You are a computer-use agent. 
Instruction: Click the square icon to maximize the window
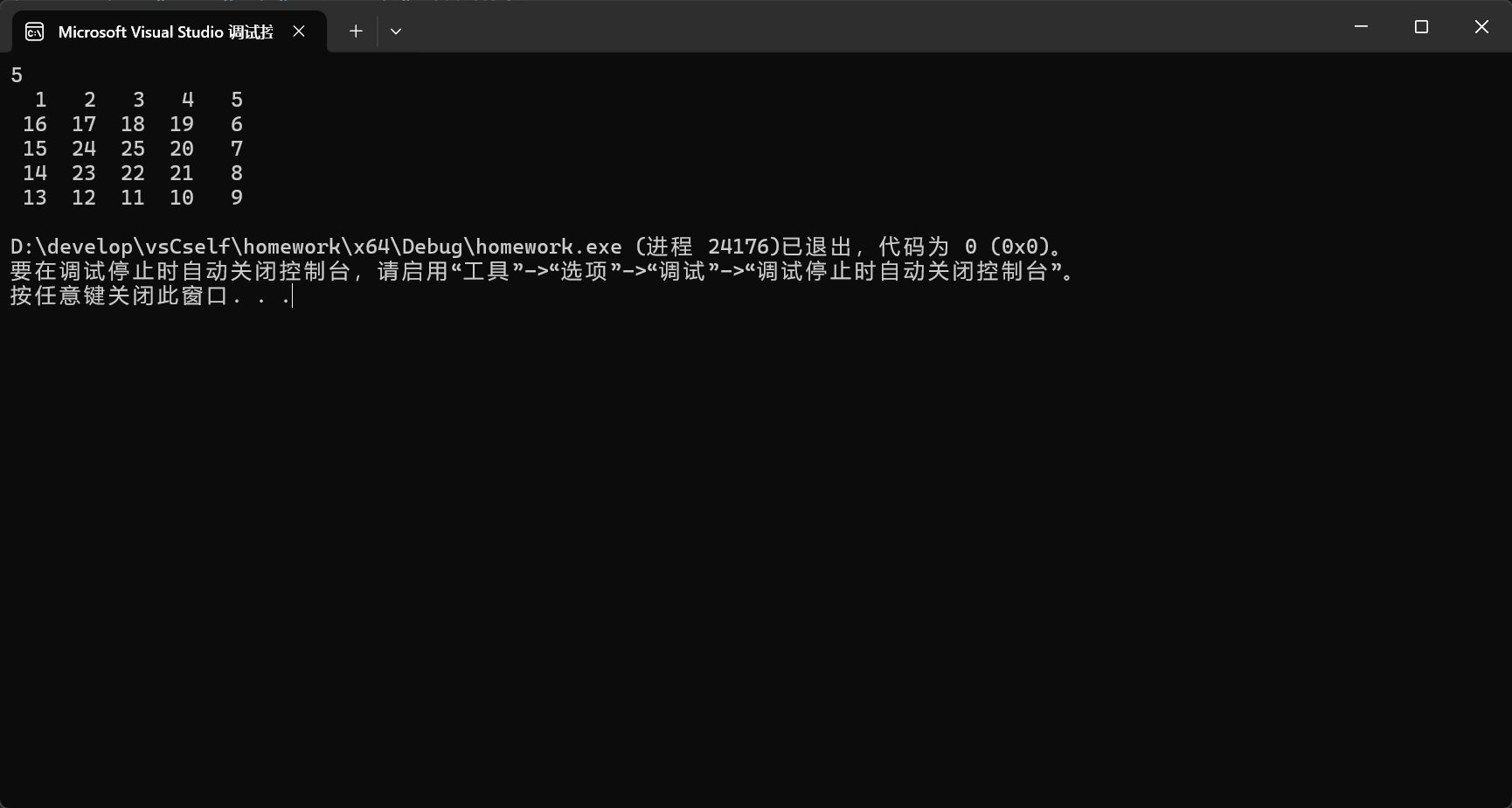click(1421, 26)
